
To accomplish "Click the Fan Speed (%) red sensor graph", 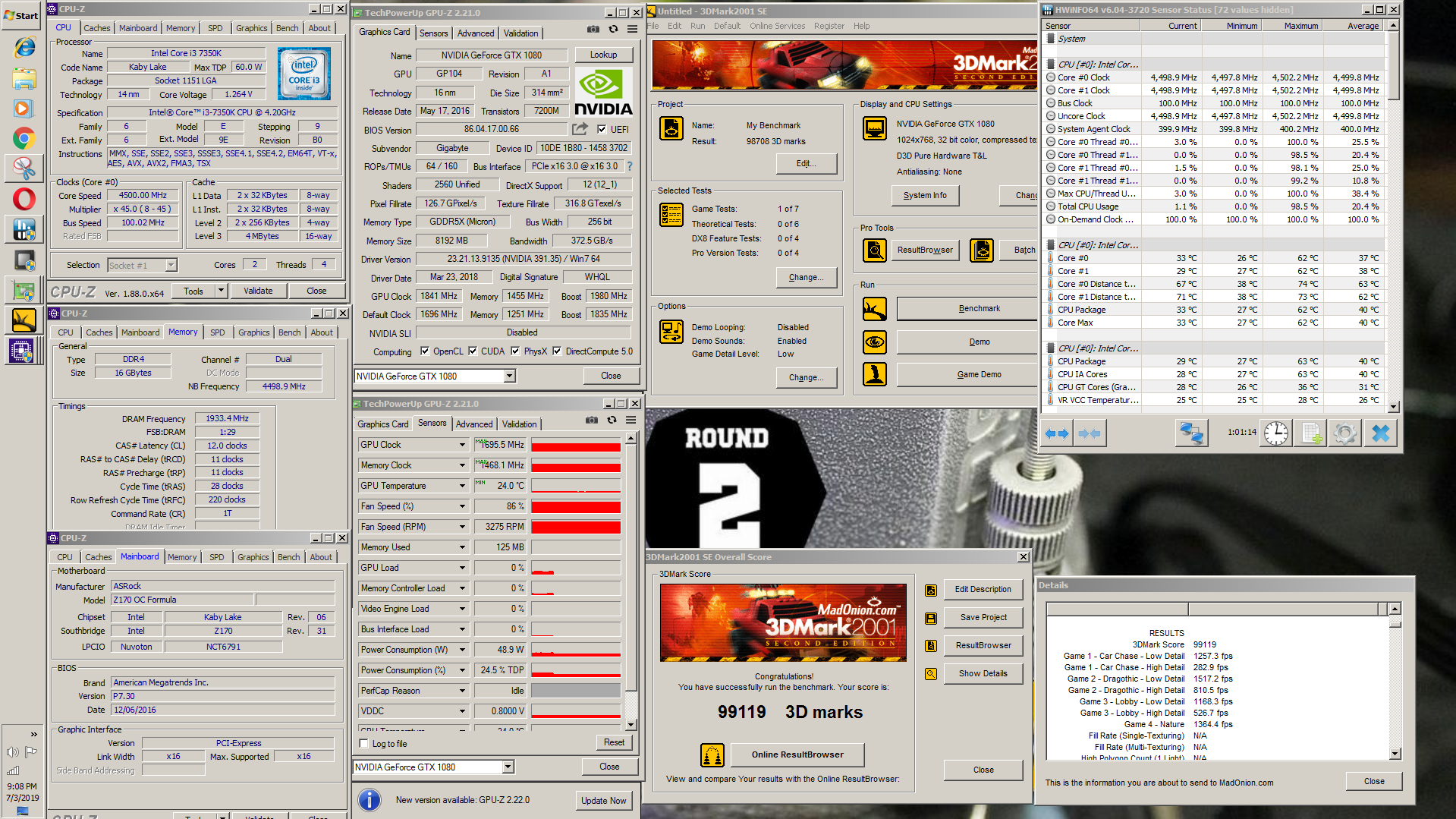I will pos(576,506).
